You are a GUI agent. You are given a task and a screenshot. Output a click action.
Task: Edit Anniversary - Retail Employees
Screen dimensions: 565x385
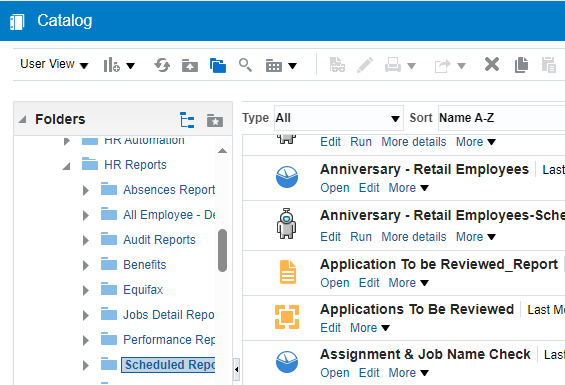point(369,188)
